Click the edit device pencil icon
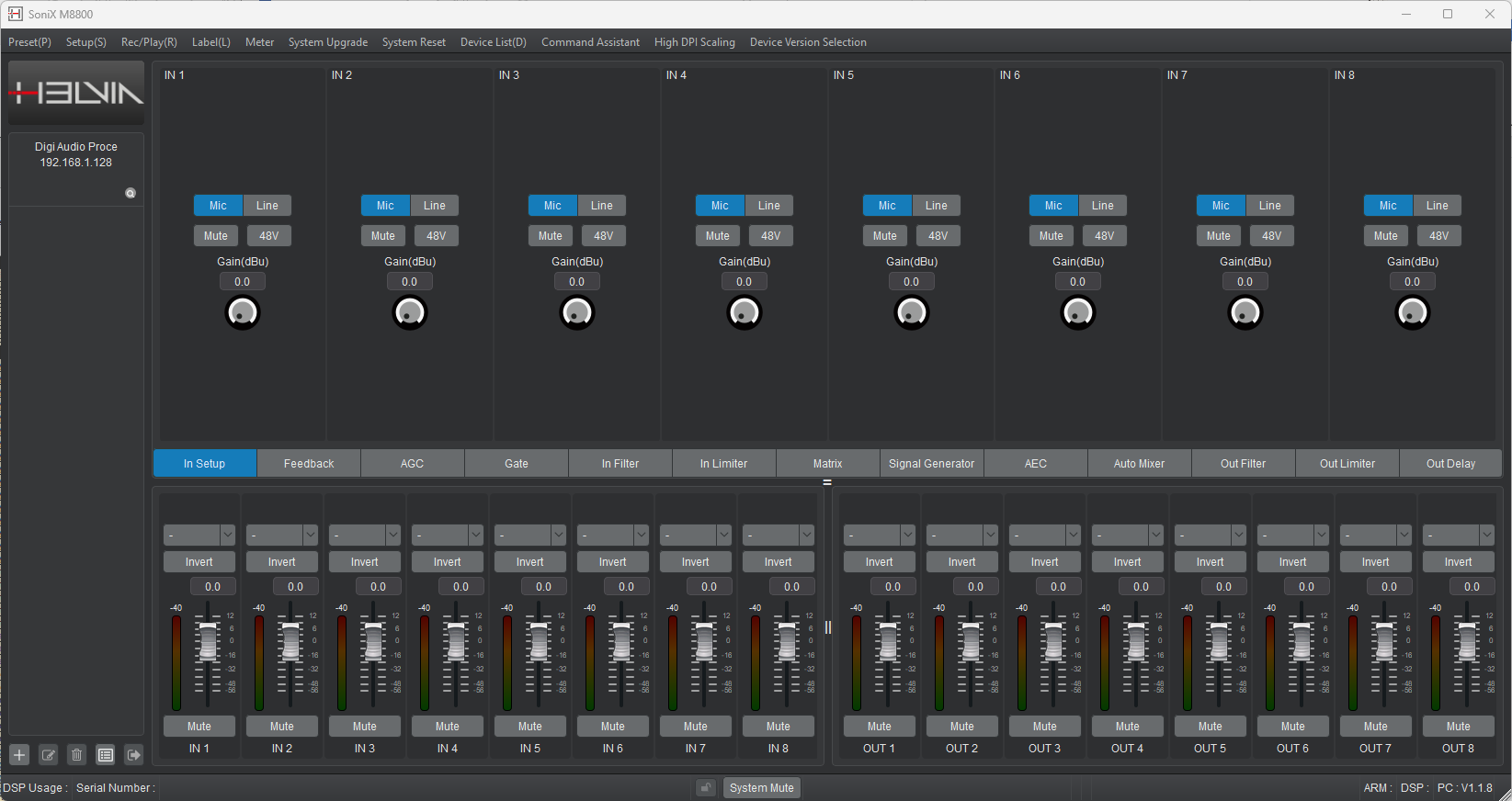 point(49,755)
